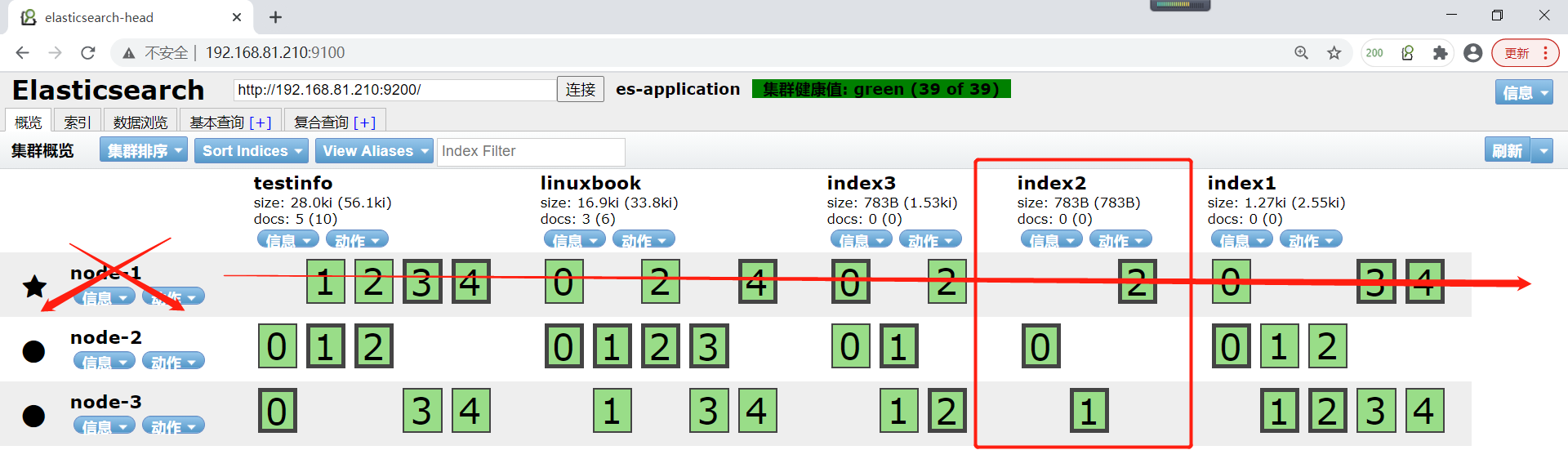Open the index1 动作 actions dropdown
Image resolution: width=1568 pixels, height=450 pixels.
(x=1311, y=240)
